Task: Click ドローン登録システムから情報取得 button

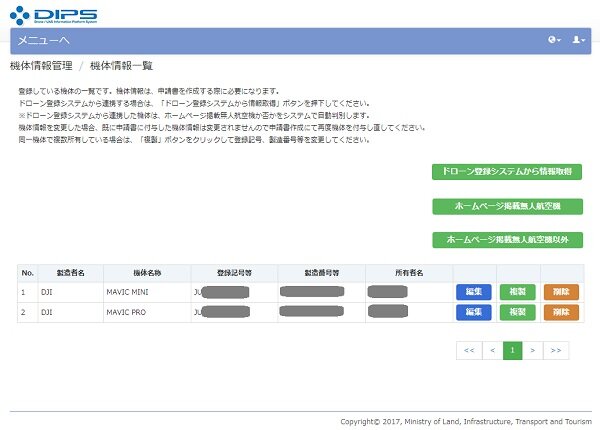Action: [x=506, y=172]
